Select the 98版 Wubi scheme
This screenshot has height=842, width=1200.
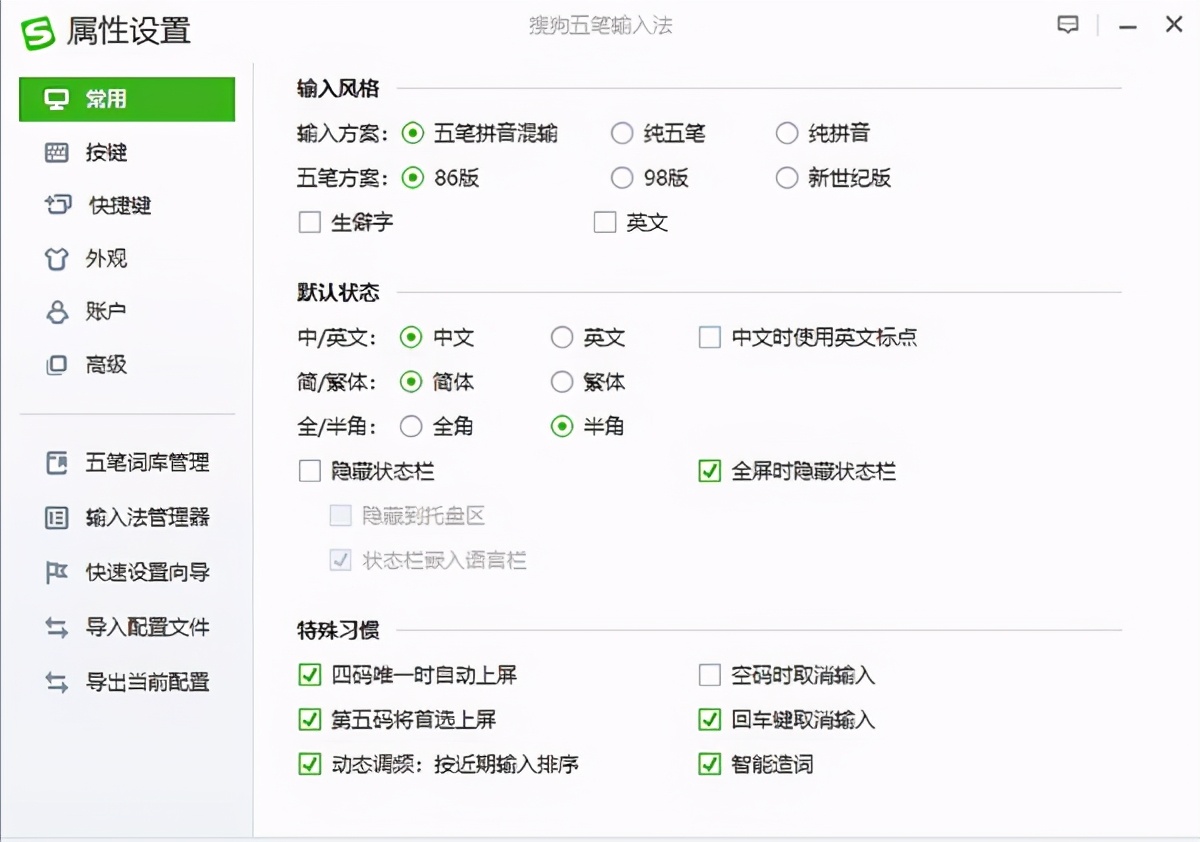[x=622, y=178]
